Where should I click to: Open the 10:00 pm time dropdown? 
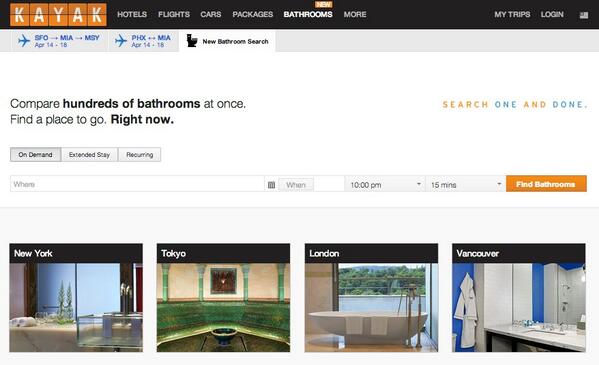click(385, 185)
